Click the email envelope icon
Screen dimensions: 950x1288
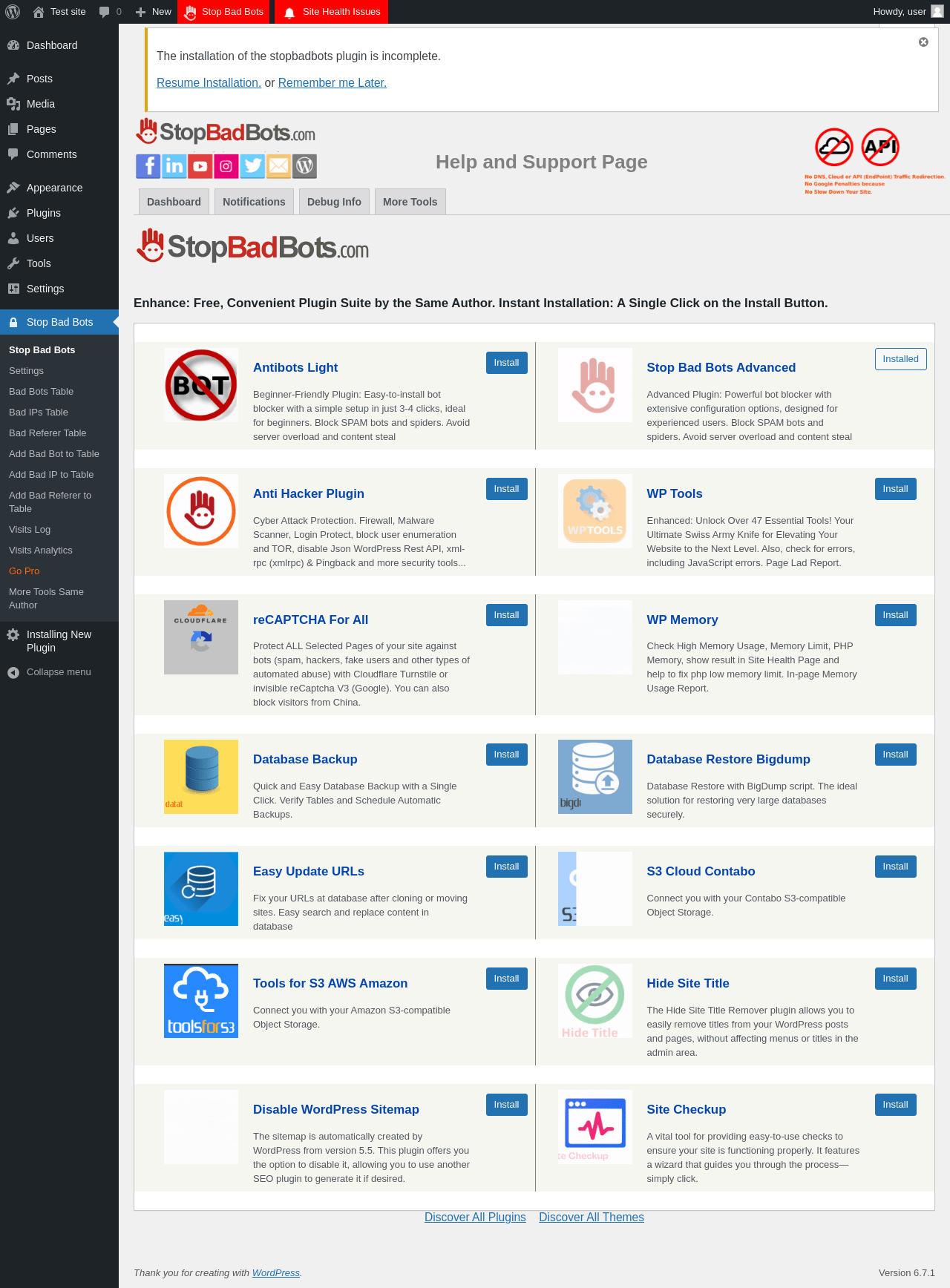pos(278,166)
